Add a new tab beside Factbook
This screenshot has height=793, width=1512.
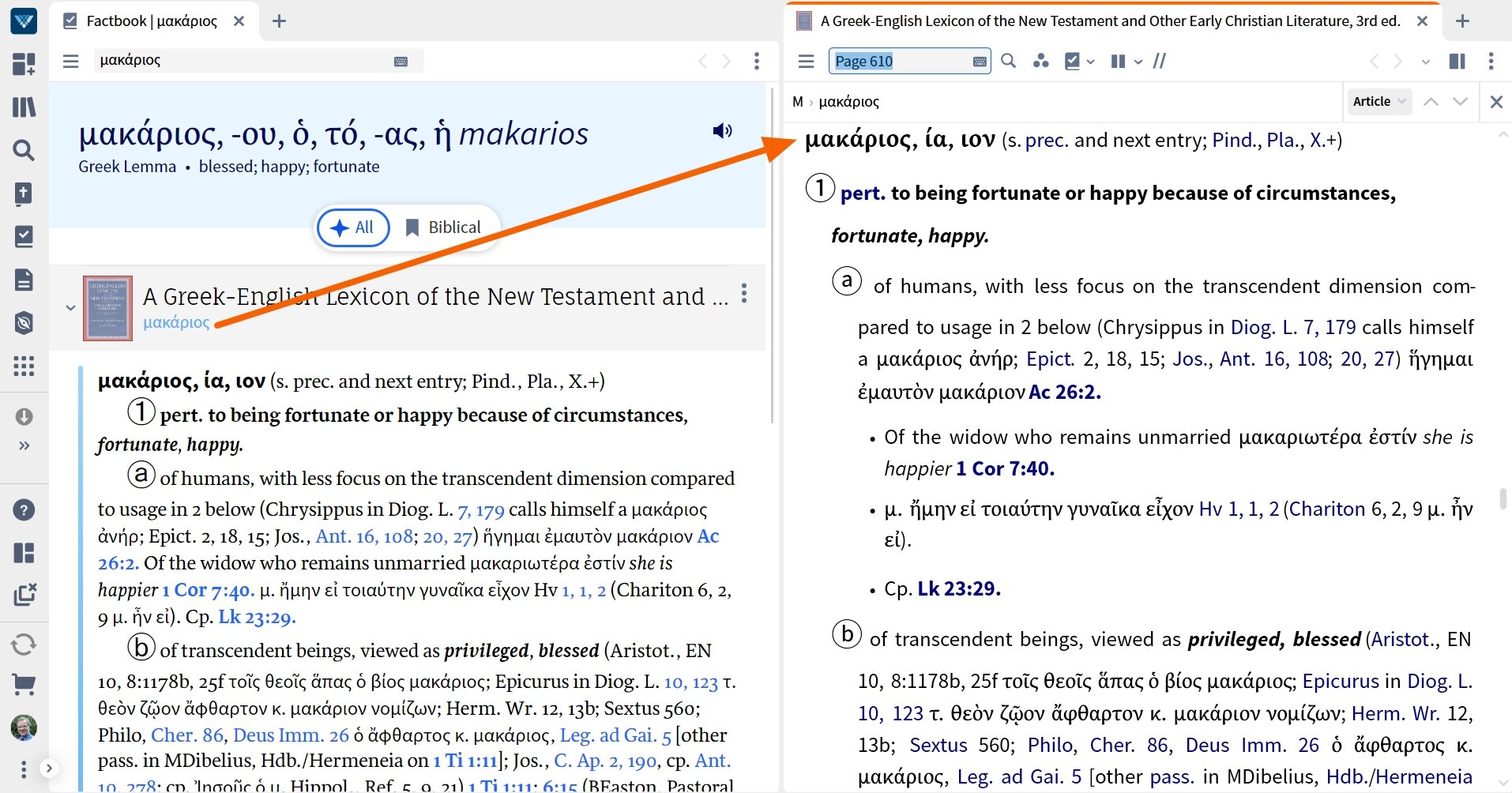[x=279, y=21]
